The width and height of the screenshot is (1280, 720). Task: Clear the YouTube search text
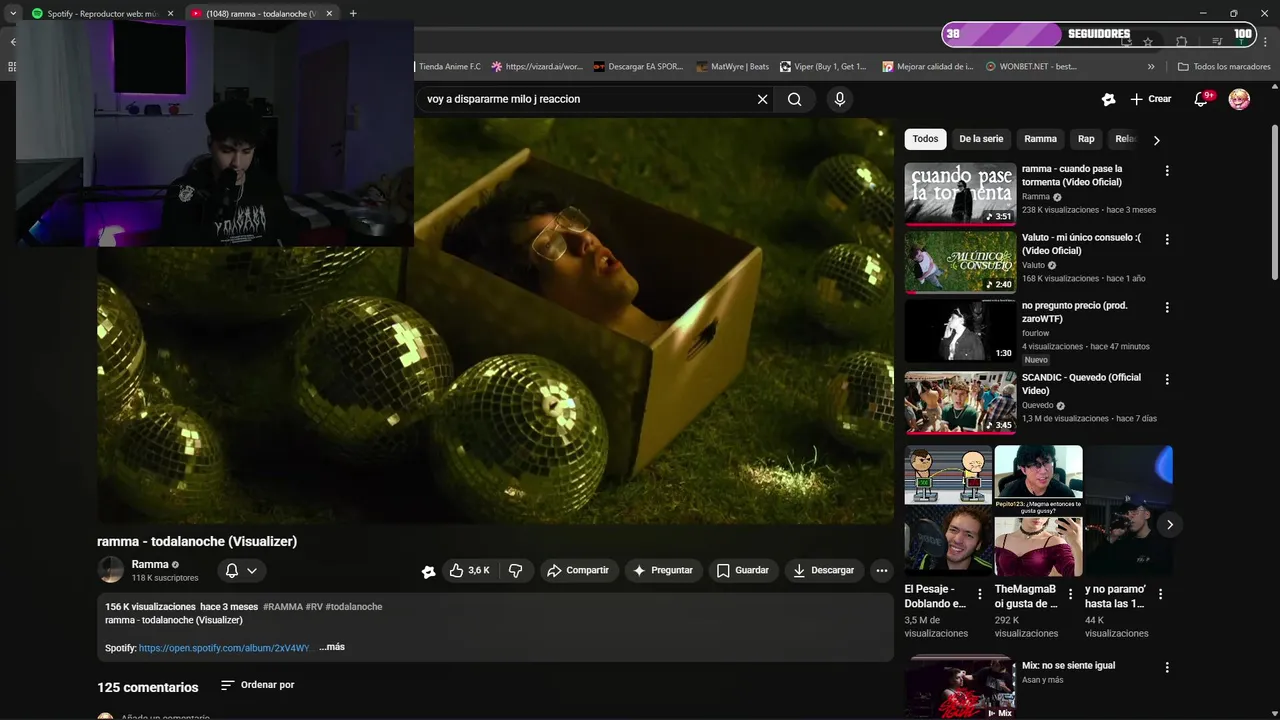coord(762,99)
